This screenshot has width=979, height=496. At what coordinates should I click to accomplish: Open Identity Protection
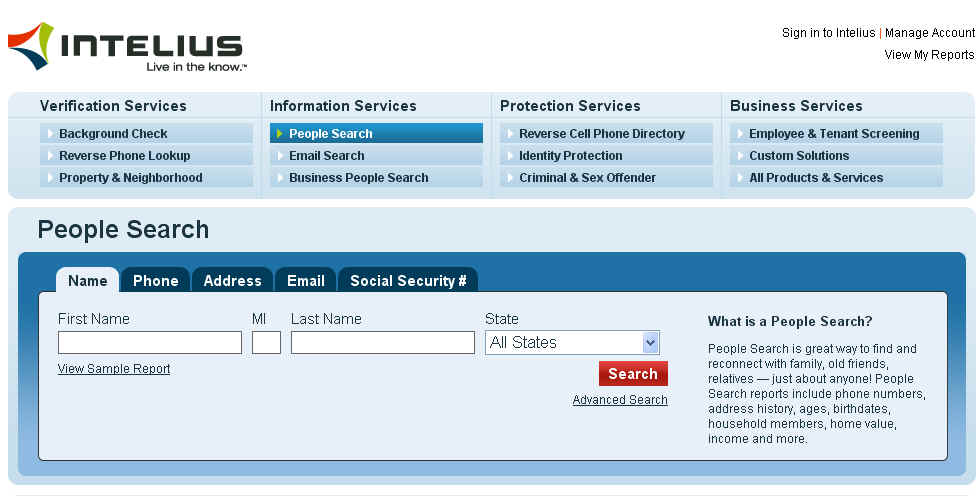[606, 156]
